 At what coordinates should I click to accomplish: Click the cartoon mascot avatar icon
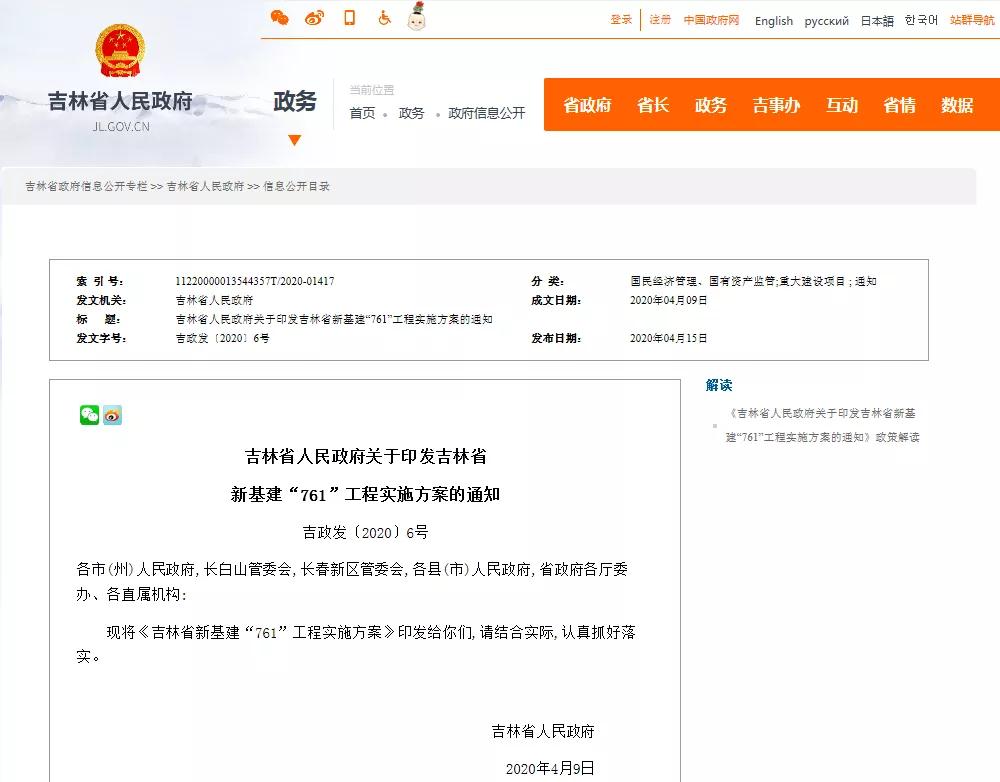pyautogui.click(x=417, y=17)
